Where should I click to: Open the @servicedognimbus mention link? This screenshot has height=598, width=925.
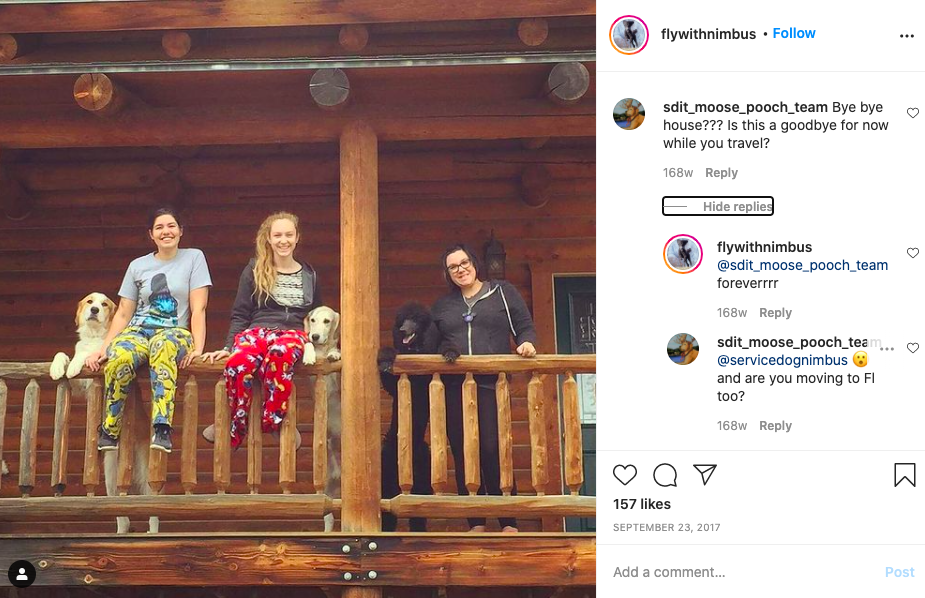[782, 360]
